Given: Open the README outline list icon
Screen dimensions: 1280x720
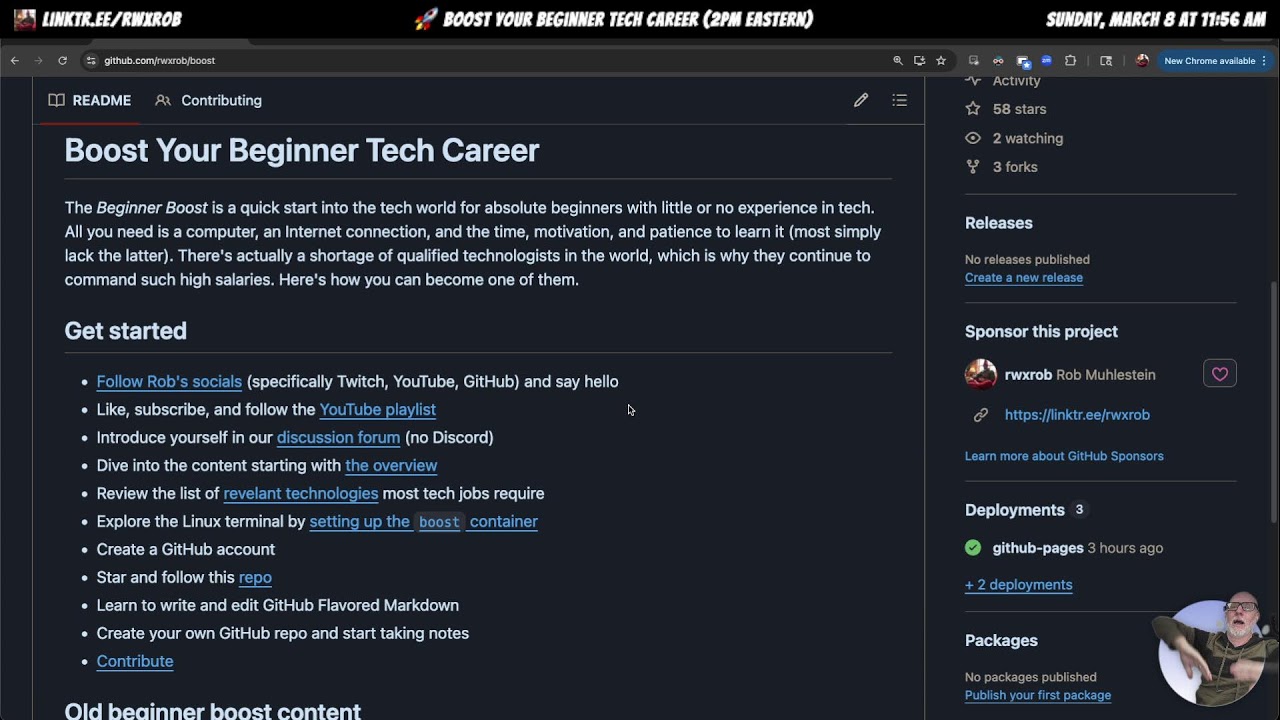Looking at the screenshot, I should [x=900, y=100].
